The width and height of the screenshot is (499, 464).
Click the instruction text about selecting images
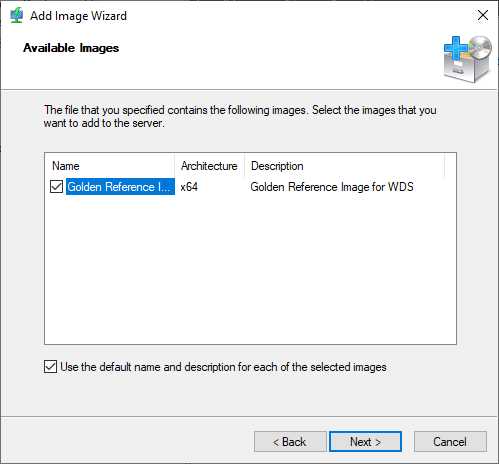240,116
